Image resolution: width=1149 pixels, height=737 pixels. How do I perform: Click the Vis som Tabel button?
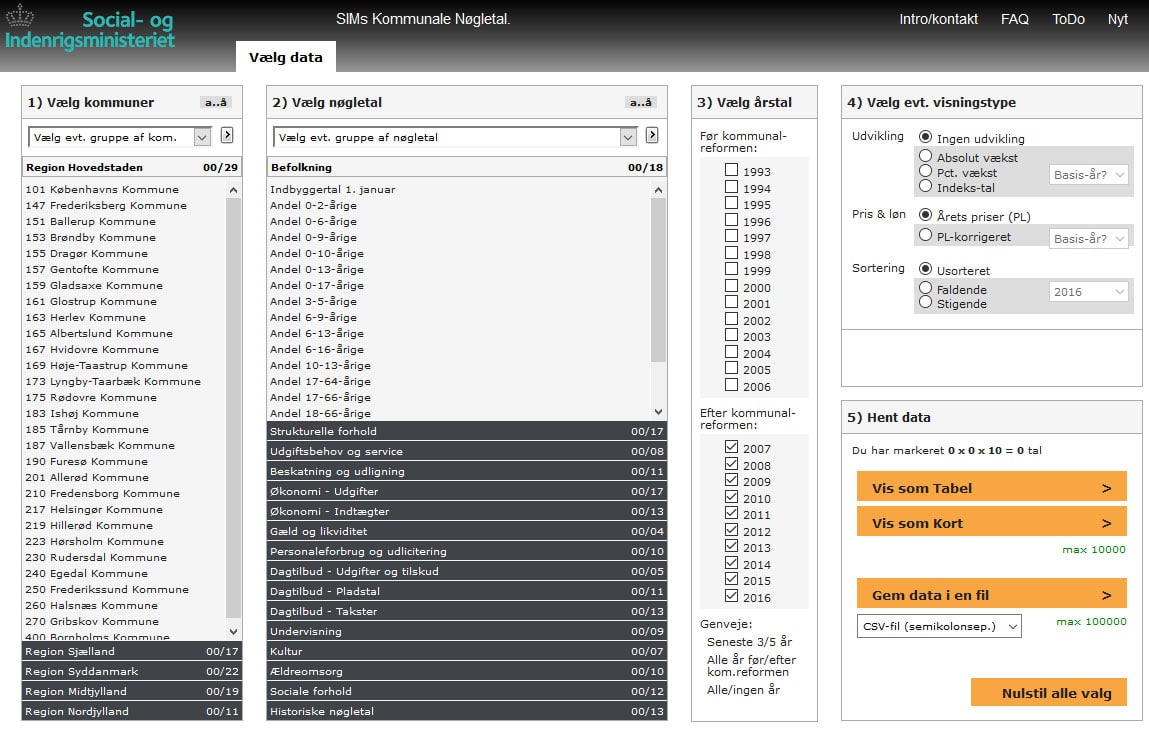tap(991, 488)
